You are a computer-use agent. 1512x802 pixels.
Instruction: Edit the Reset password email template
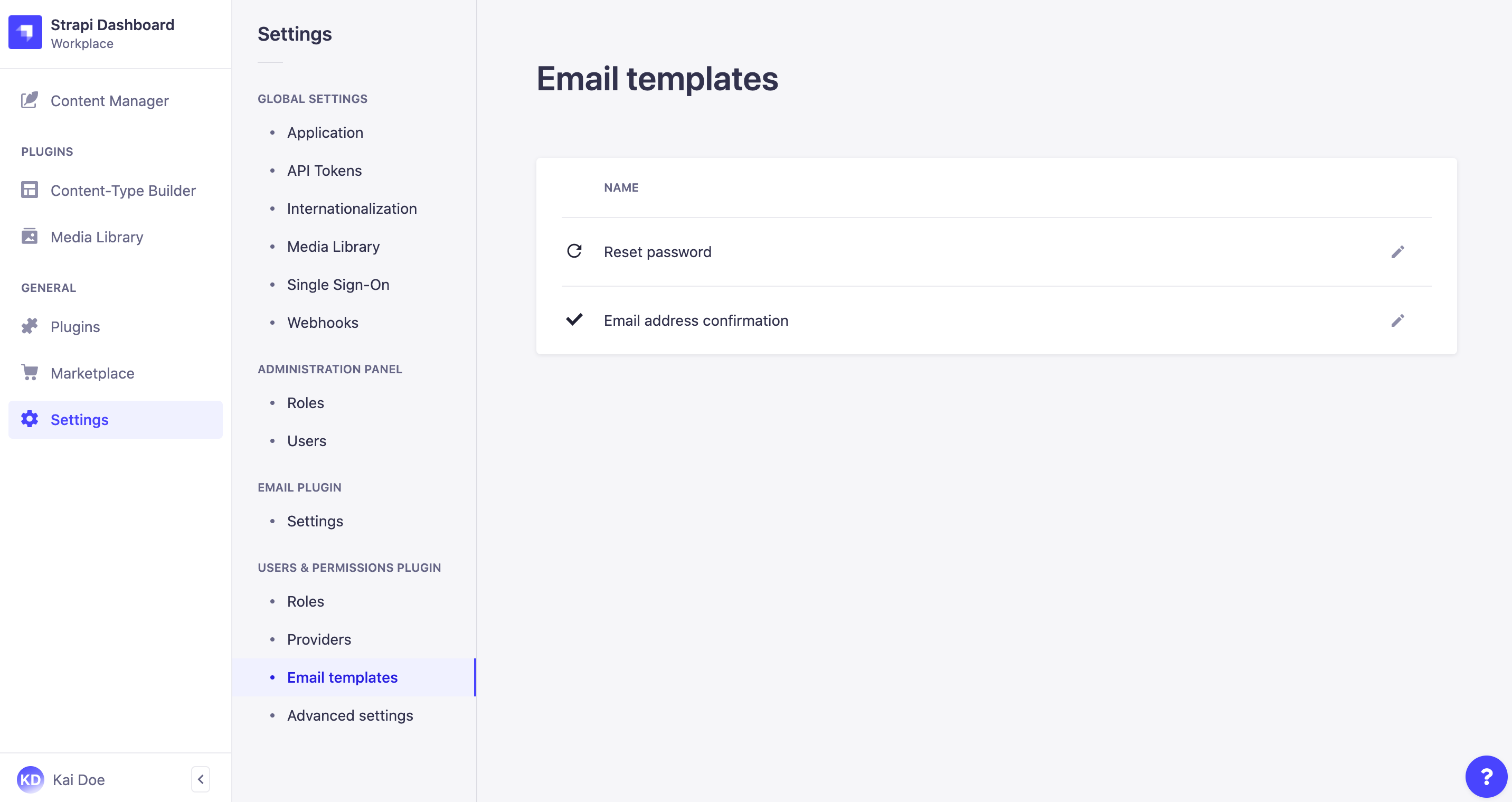1398,251
